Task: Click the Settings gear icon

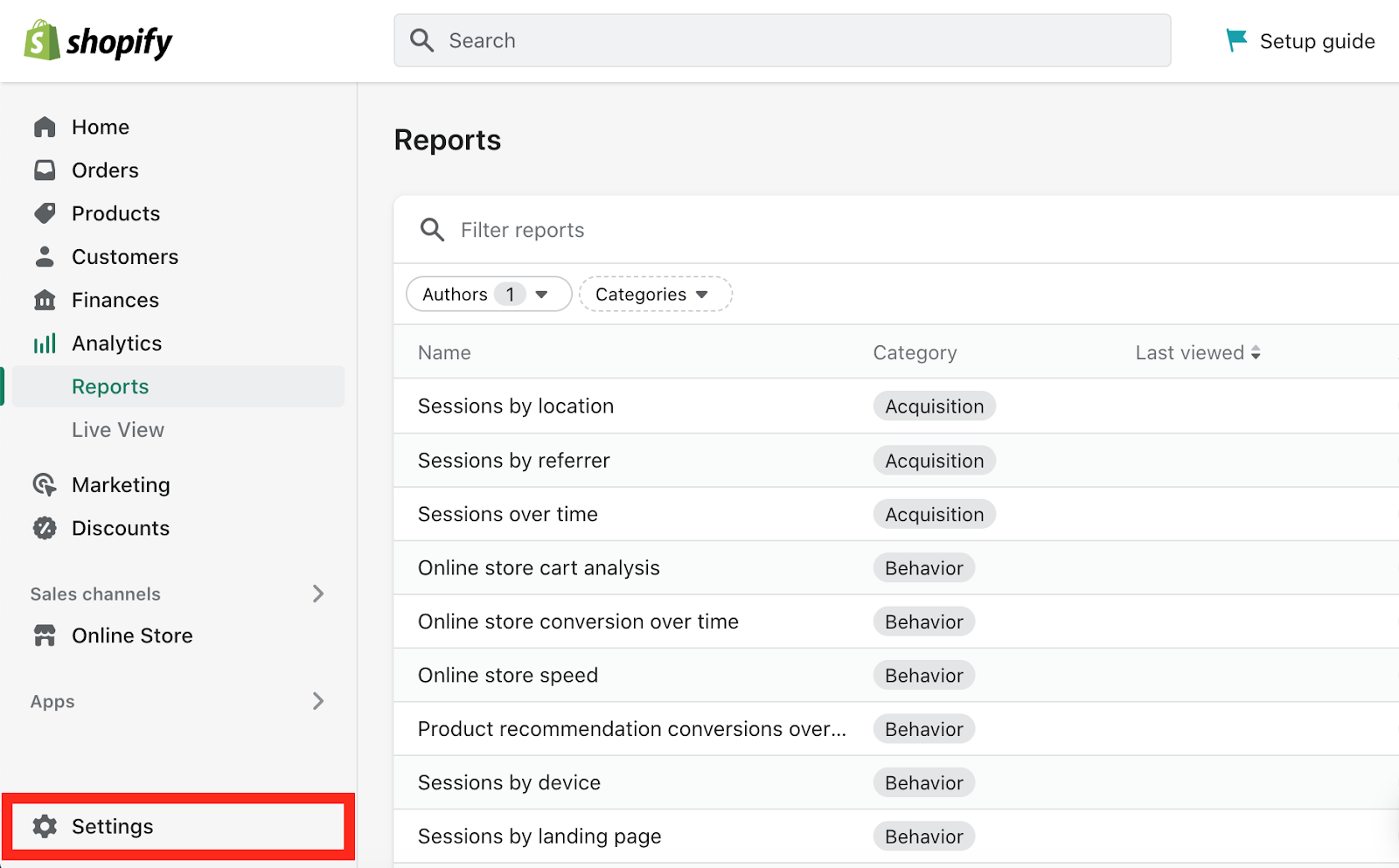Action: tap(45, 826)
